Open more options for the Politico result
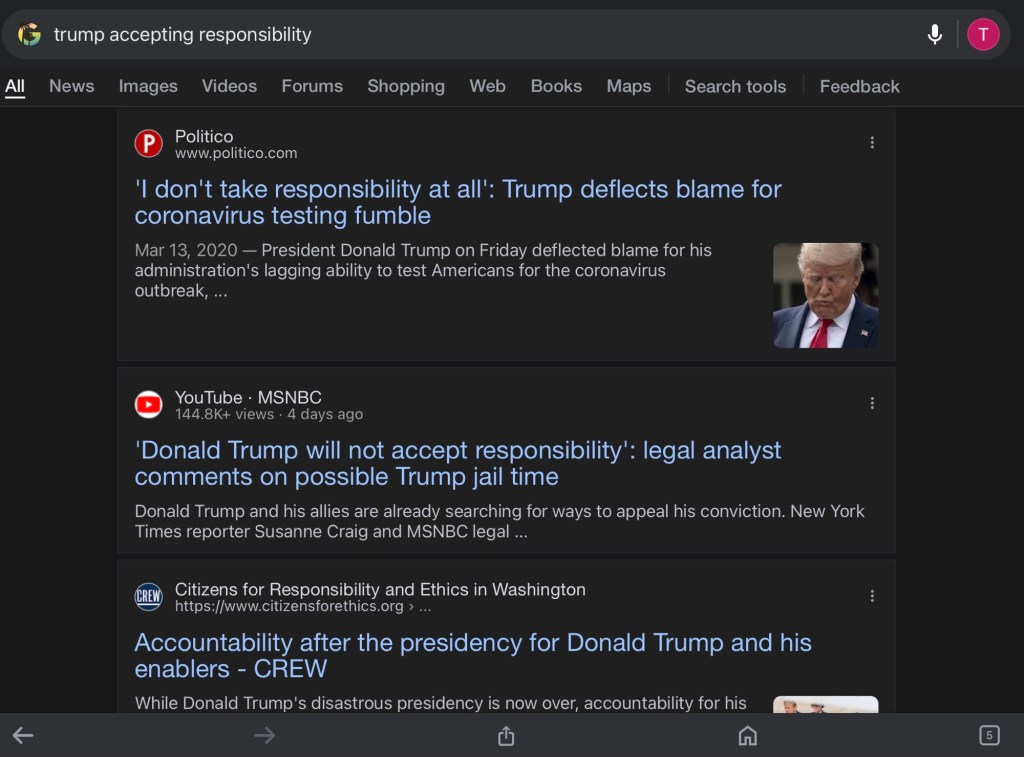1024x757 pixels. coord(872,143)
